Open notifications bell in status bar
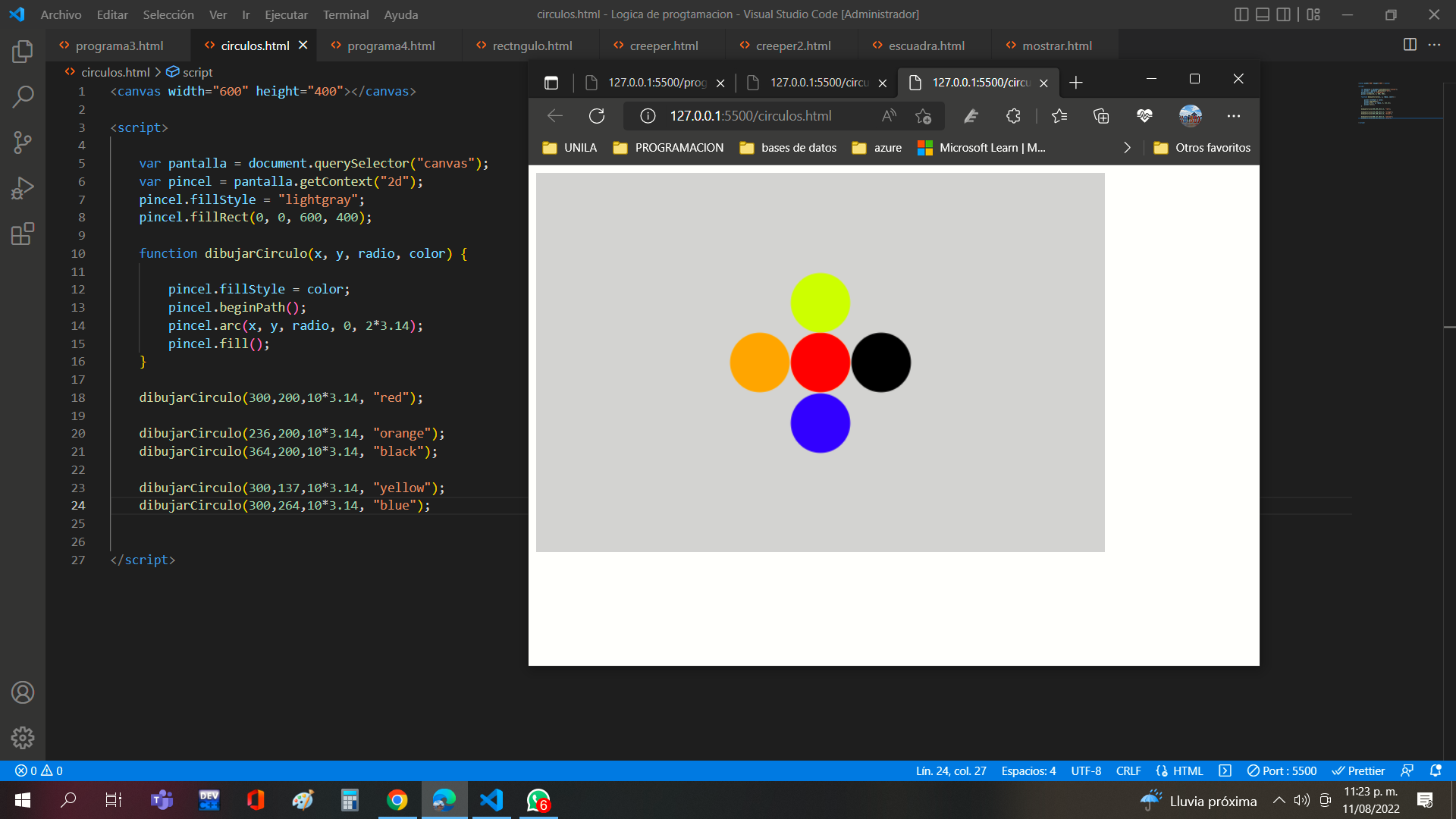Screen dimensions: 1456x819 pos(1436,770)
